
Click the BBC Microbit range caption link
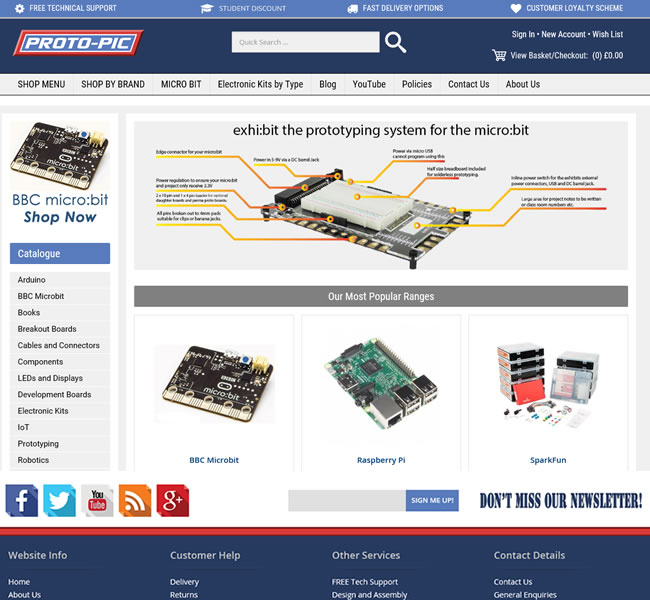point(214,460)
